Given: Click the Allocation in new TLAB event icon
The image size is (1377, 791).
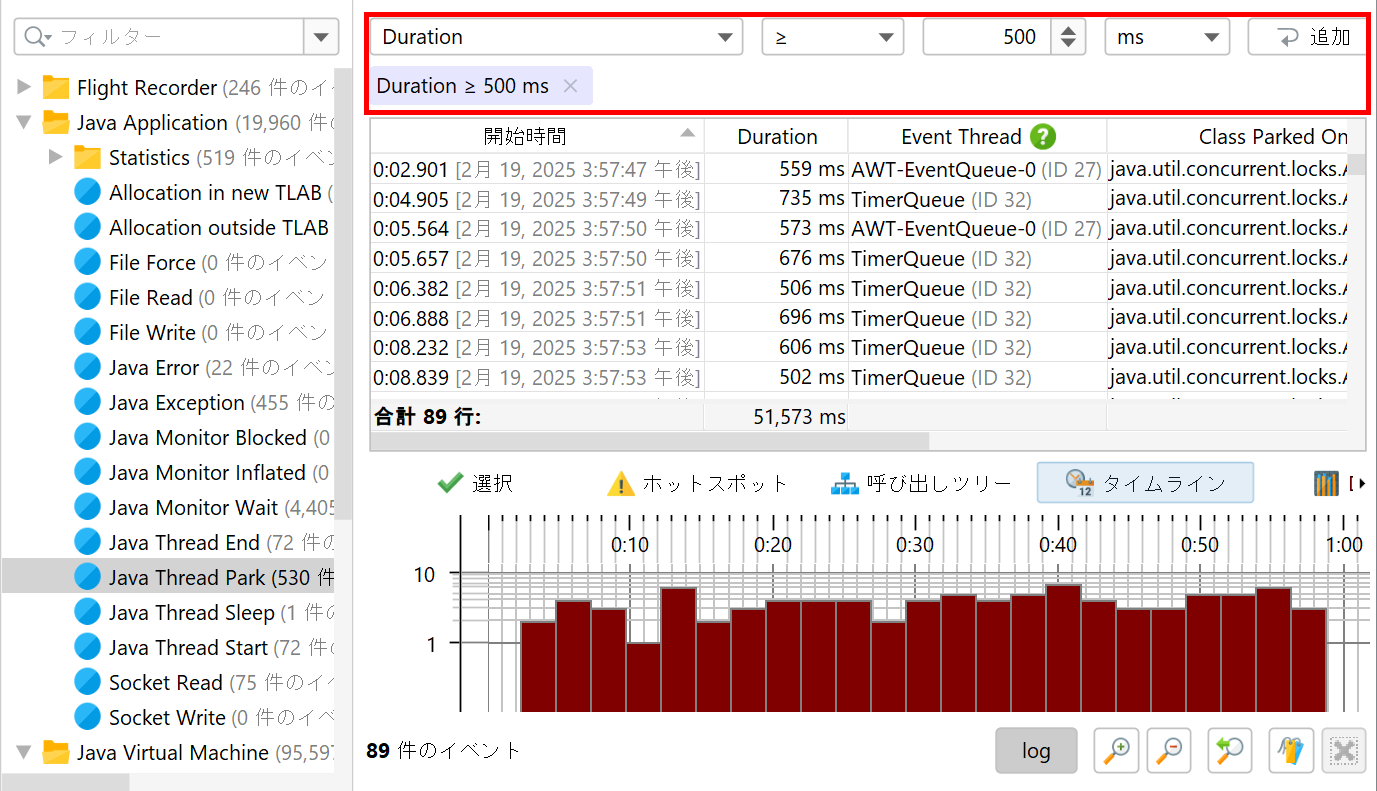Looking at the screenshot, I should click(88, 193).
